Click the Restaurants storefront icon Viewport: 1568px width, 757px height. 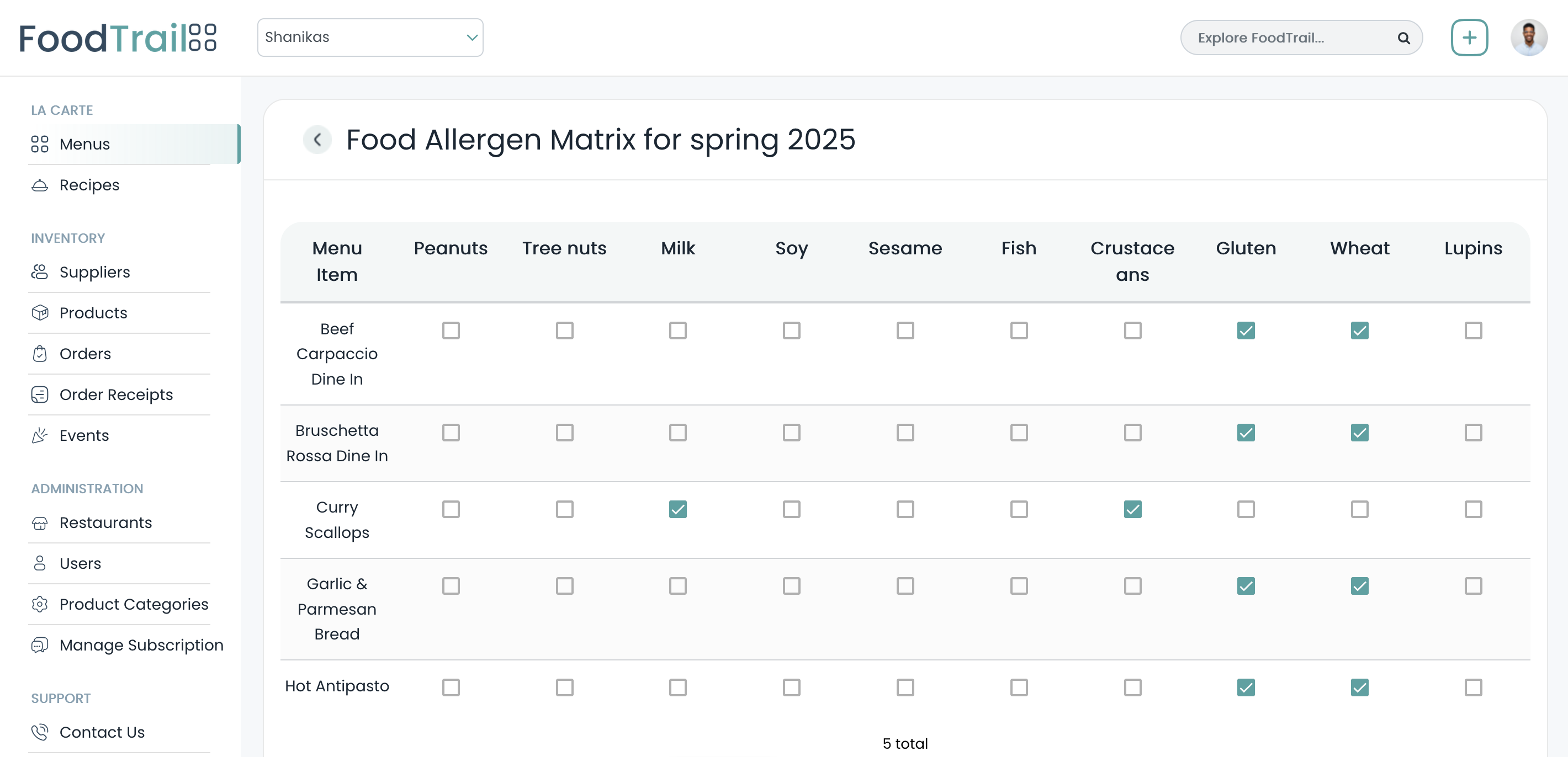coord(40,522)
